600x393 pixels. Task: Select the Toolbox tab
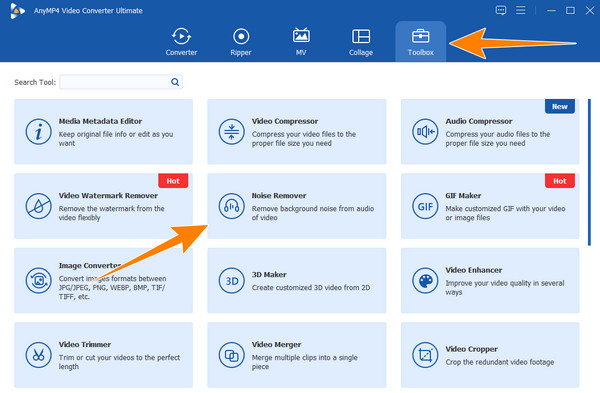tap(421, 42)
